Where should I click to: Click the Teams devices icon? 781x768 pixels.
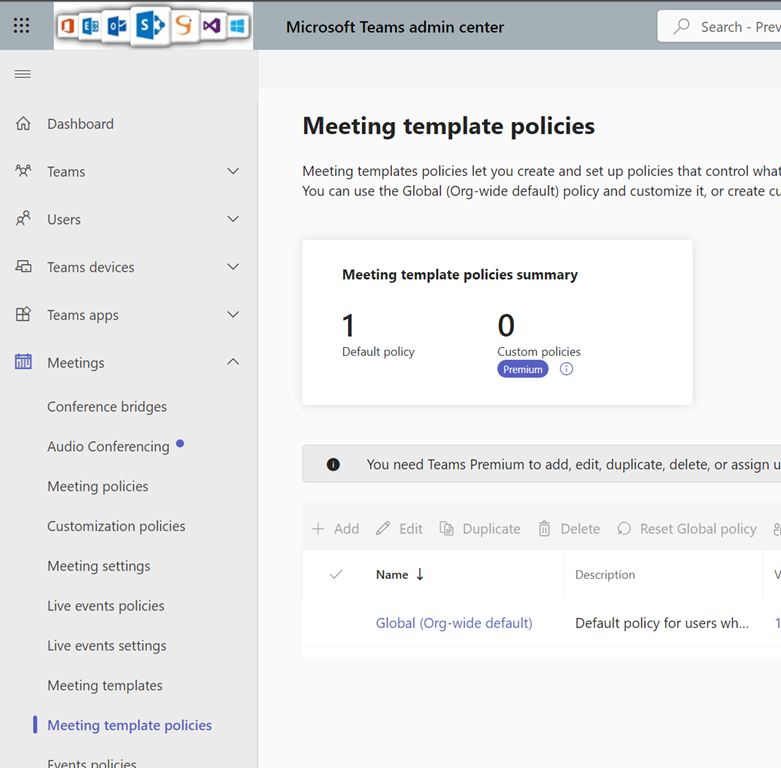tap(23, 267)
